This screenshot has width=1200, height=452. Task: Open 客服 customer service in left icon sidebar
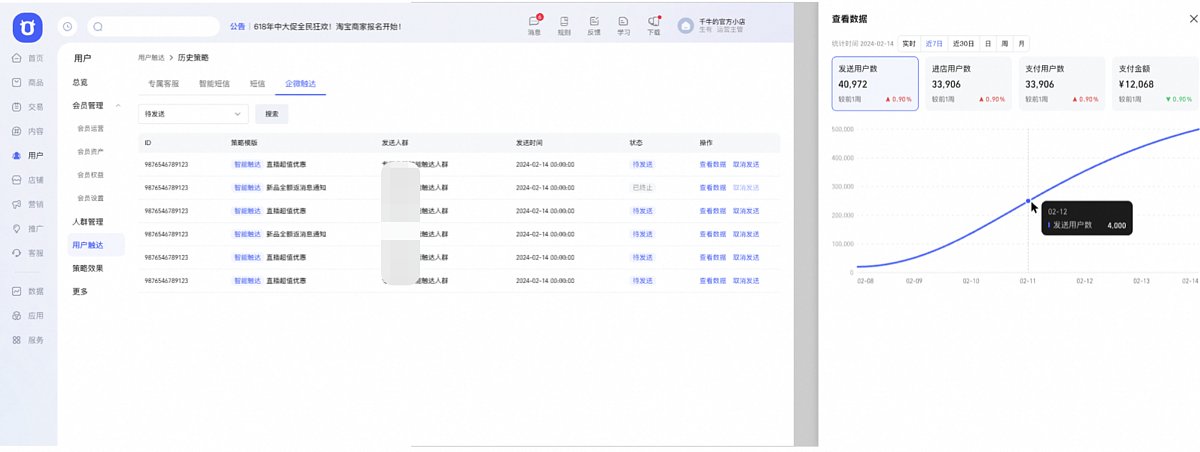point(28,253)
